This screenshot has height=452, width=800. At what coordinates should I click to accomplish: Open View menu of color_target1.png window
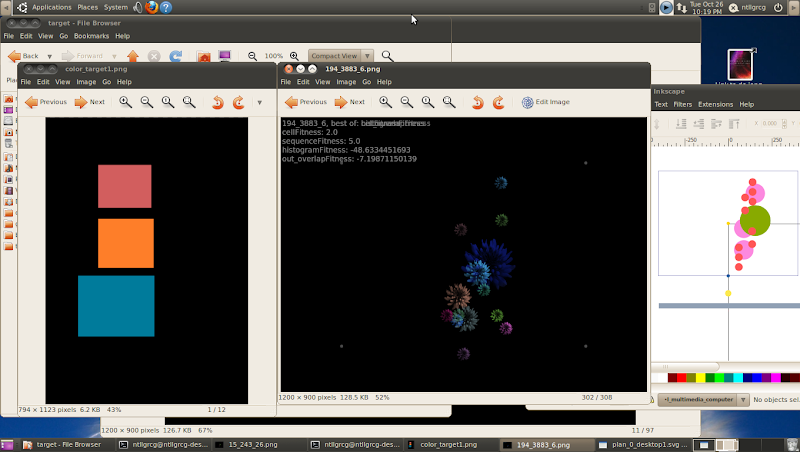pos(63,82)
